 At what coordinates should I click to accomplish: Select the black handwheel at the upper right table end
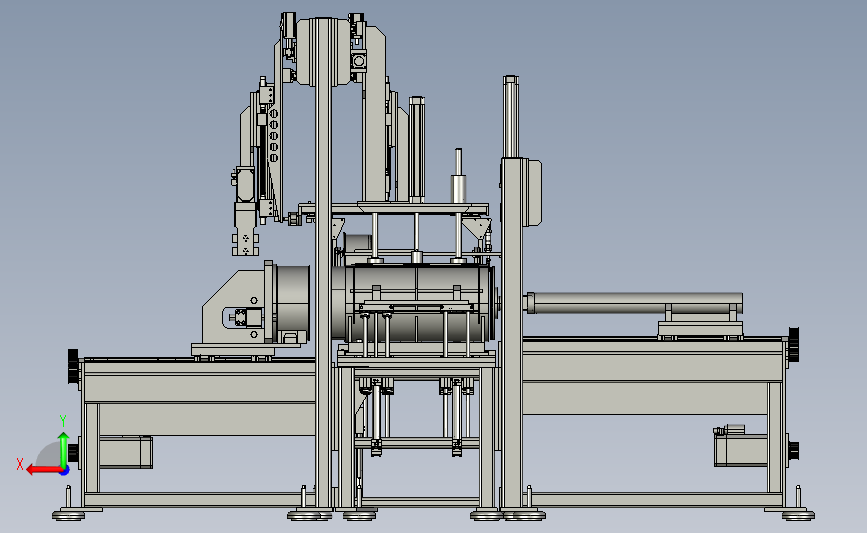coord(793,344)
